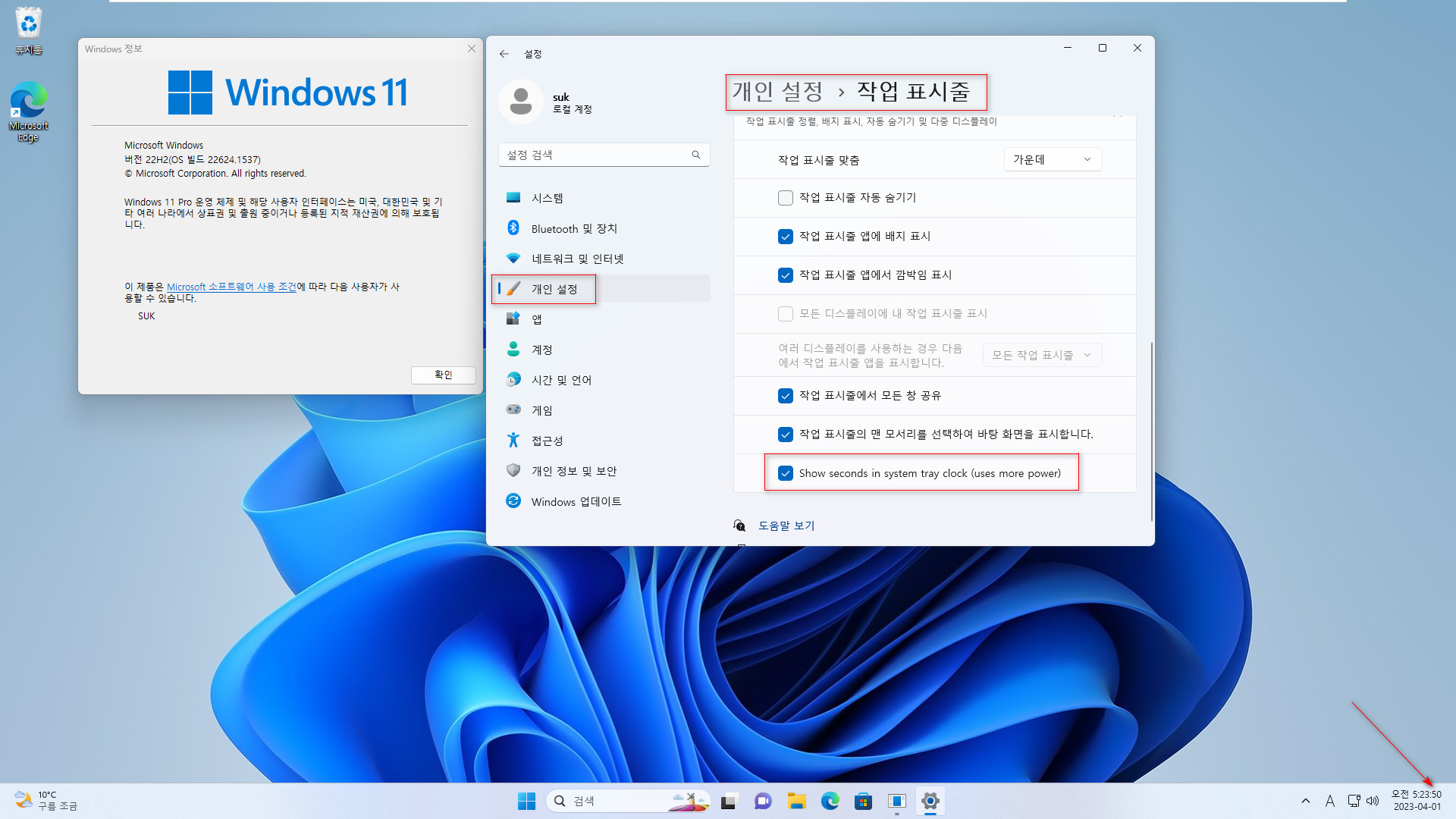
Task: Enable 작업 표시줄 자동 숨기기 checkbox
Action: click(786, 198)
